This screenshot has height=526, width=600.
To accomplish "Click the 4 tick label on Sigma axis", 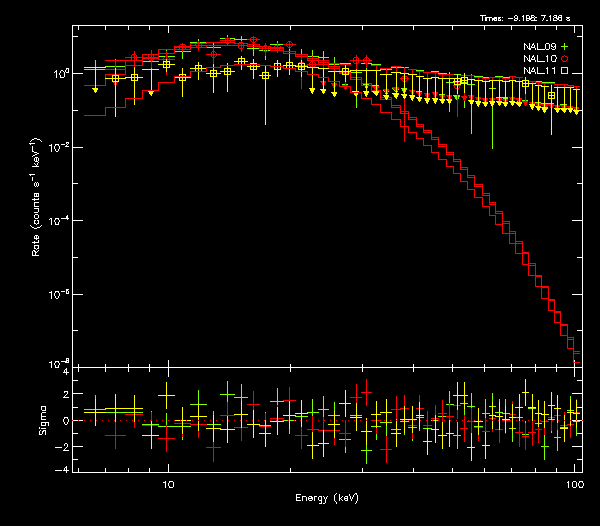I will [x=66, y=372].
